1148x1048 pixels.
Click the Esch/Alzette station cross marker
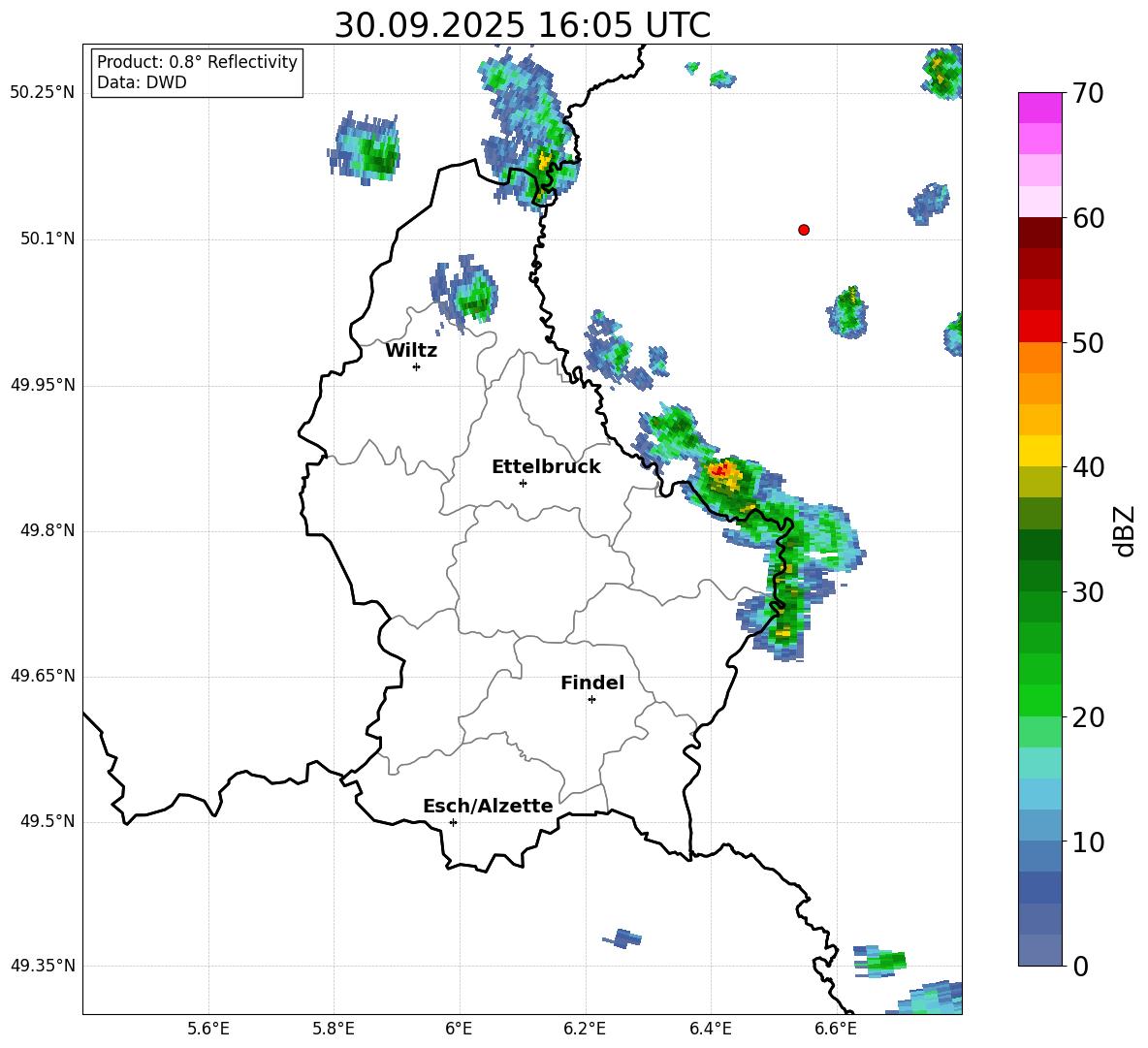453,822
